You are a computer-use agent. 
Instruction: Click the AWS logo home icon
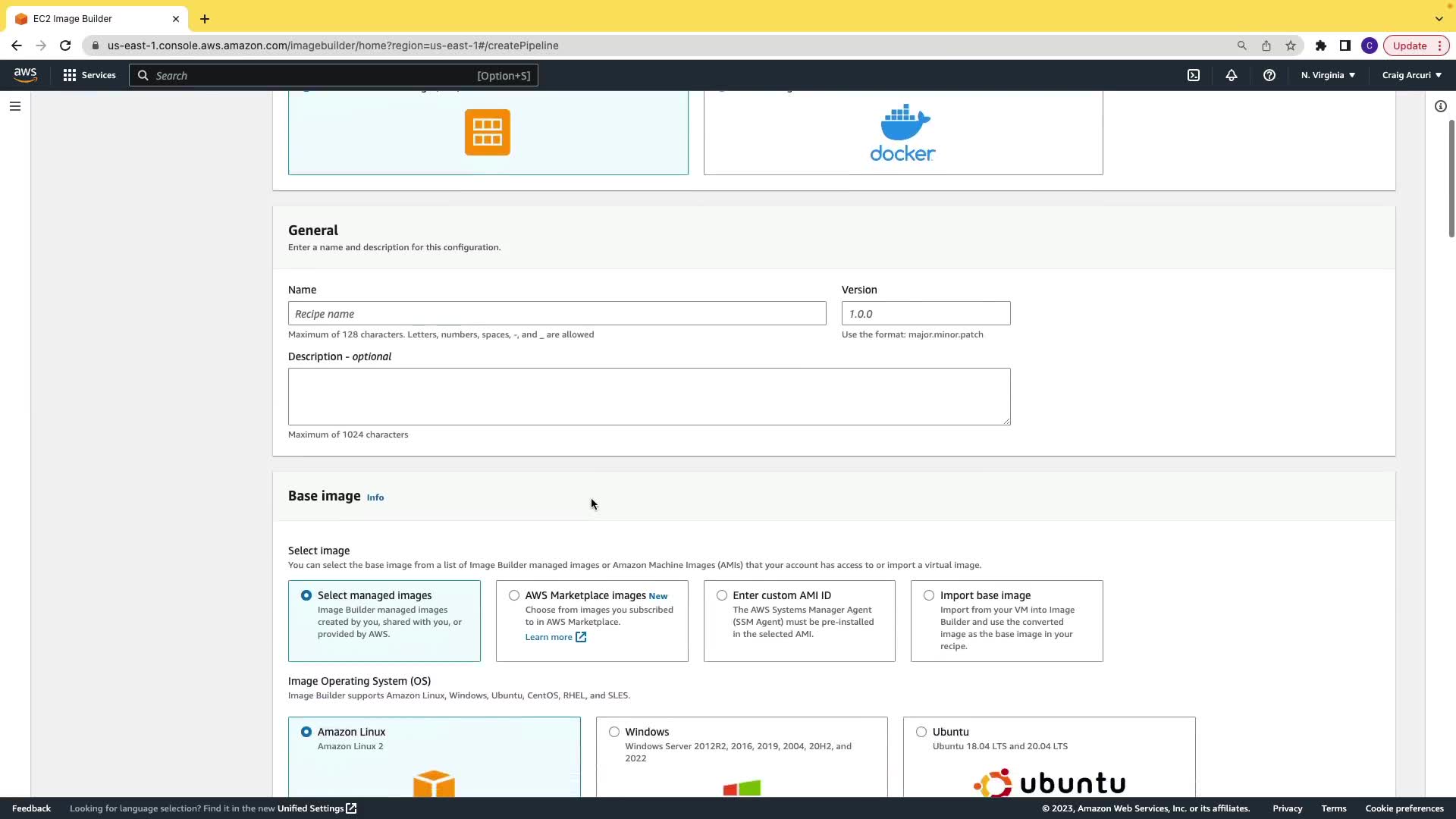pyautogui.click(x=25, y=74)
